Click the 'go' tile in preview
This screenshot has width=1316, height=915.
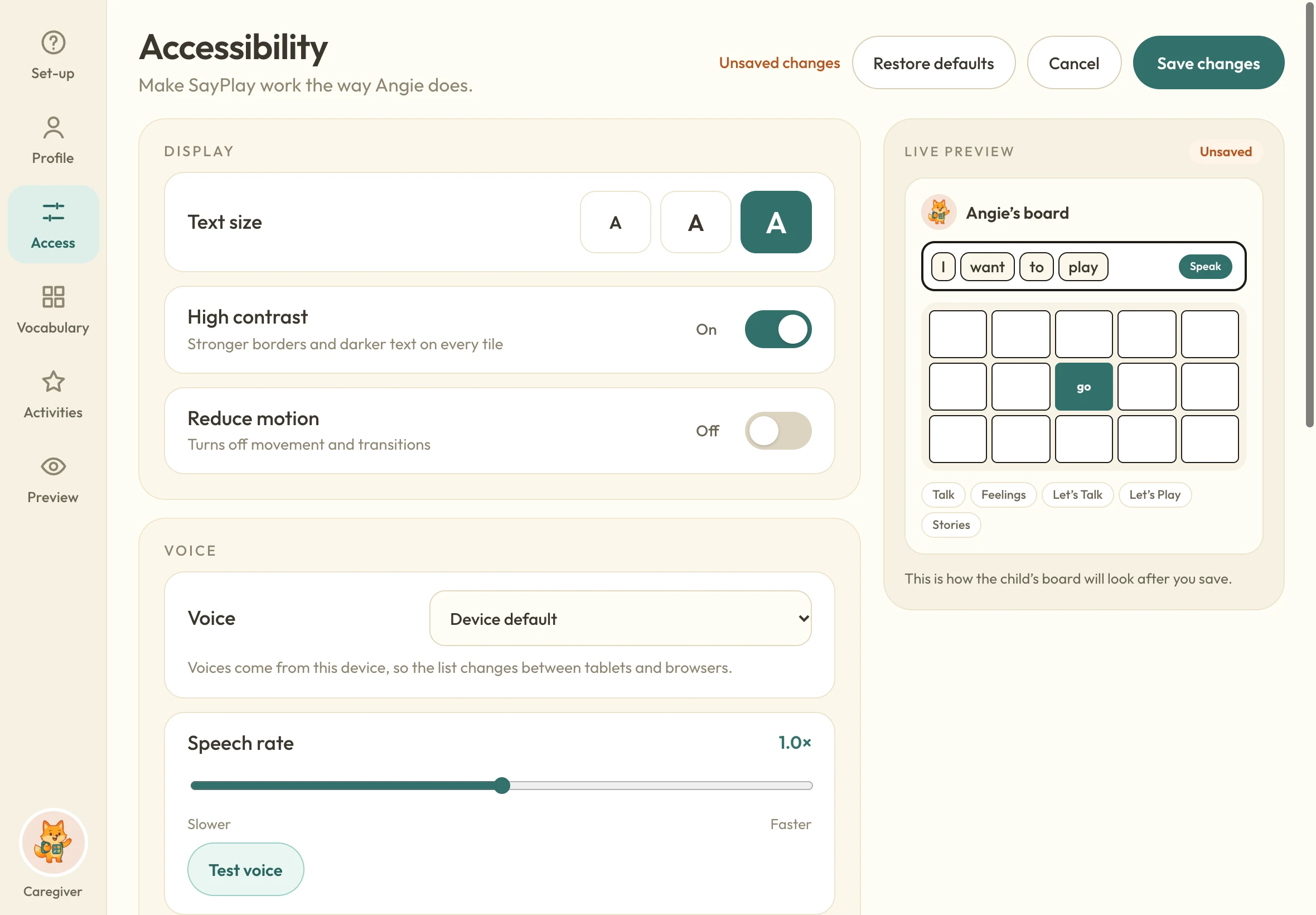(x=1083, y=387)
